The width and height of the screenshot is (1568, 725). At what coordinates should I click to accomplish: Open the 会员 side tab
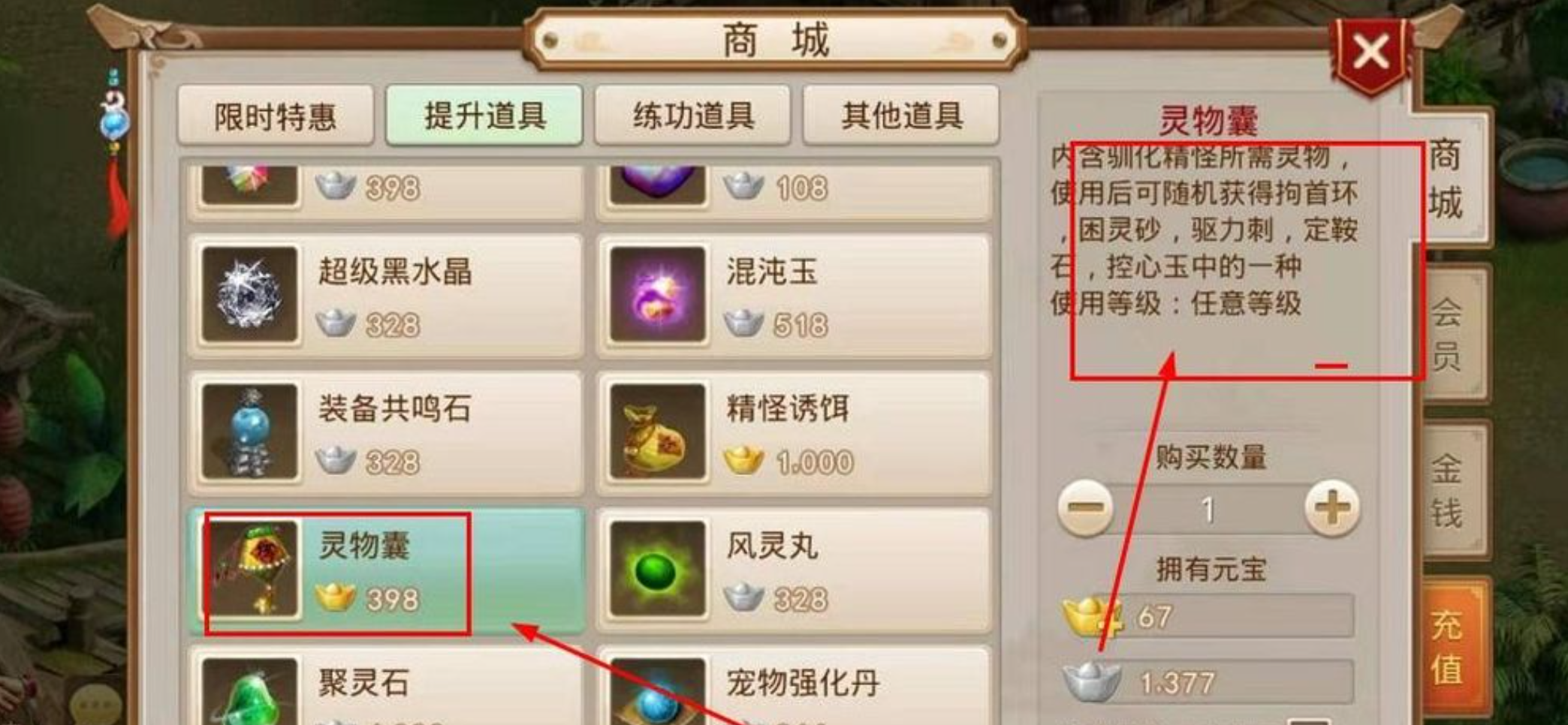tap(1448, 334)
